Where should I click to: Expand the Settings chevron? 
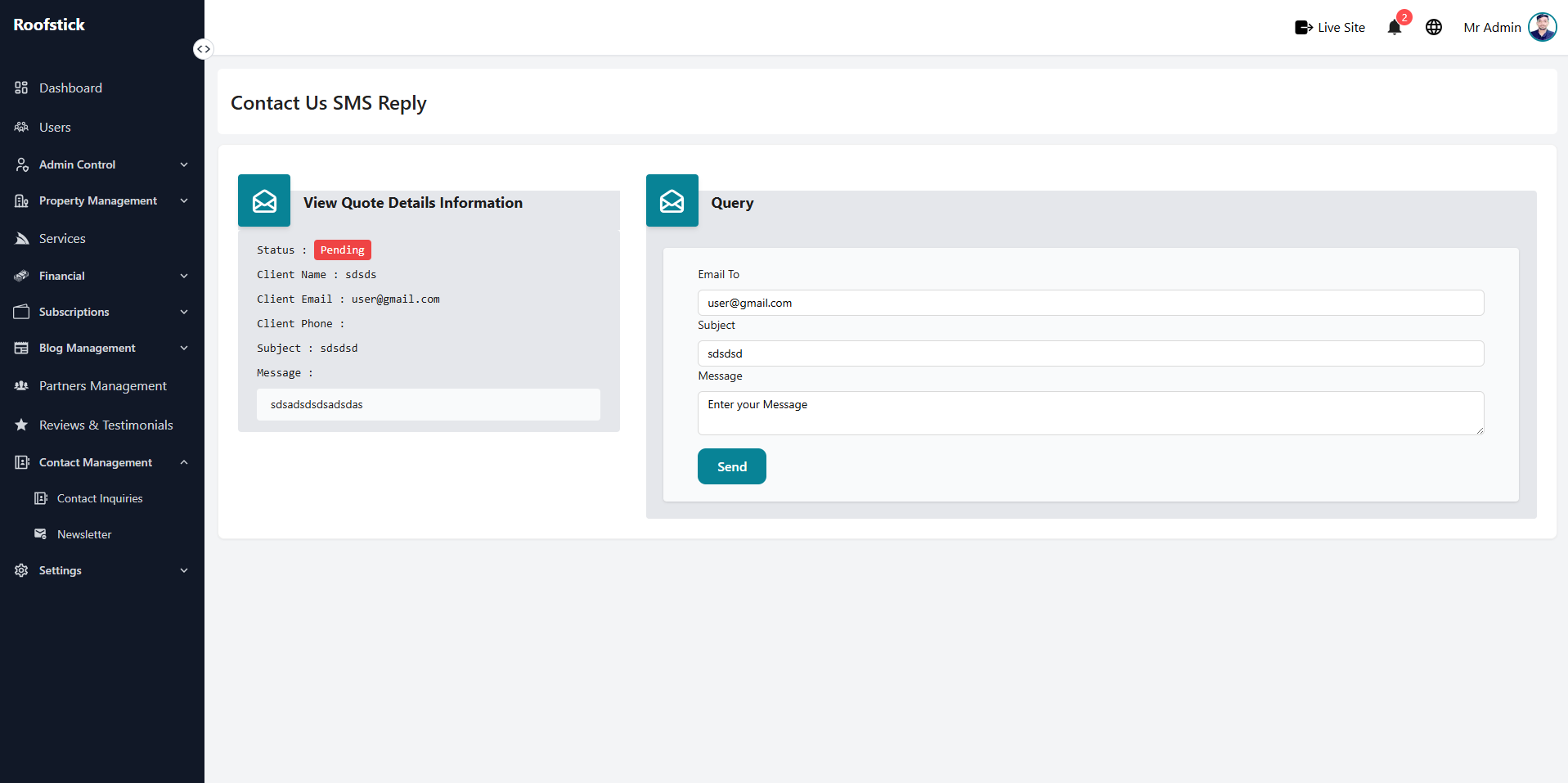pos(184,570)
